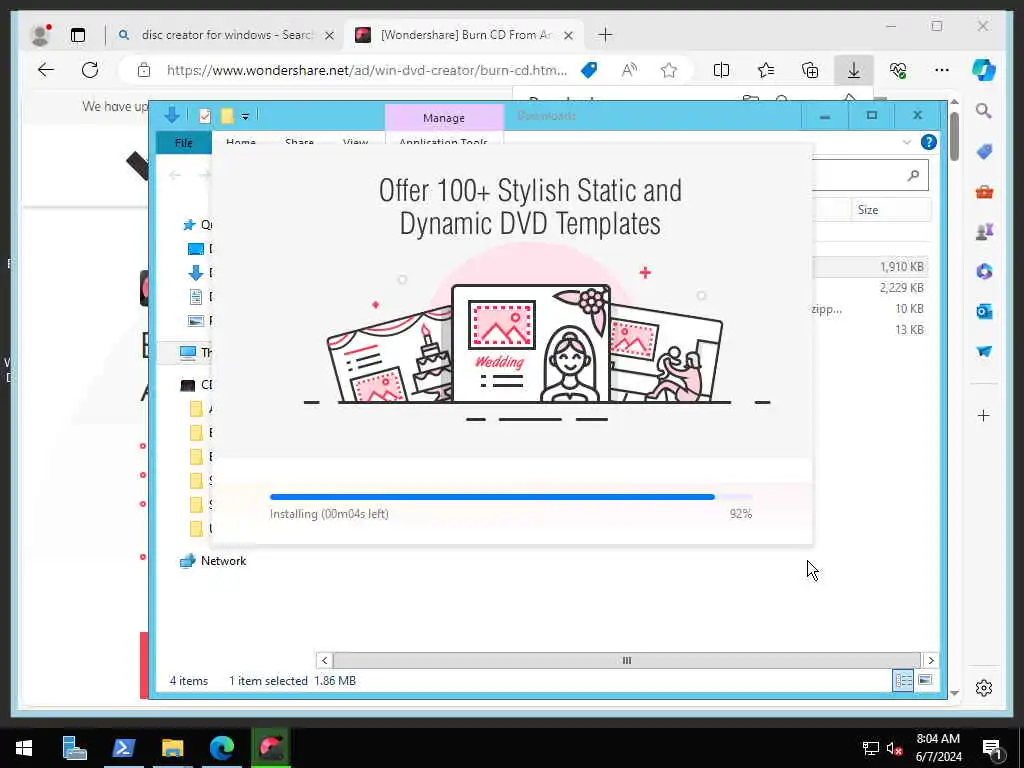Go back in the Edge browser
The width and height of the screenshot is (1024, 768).
click(x=46, y=70)
